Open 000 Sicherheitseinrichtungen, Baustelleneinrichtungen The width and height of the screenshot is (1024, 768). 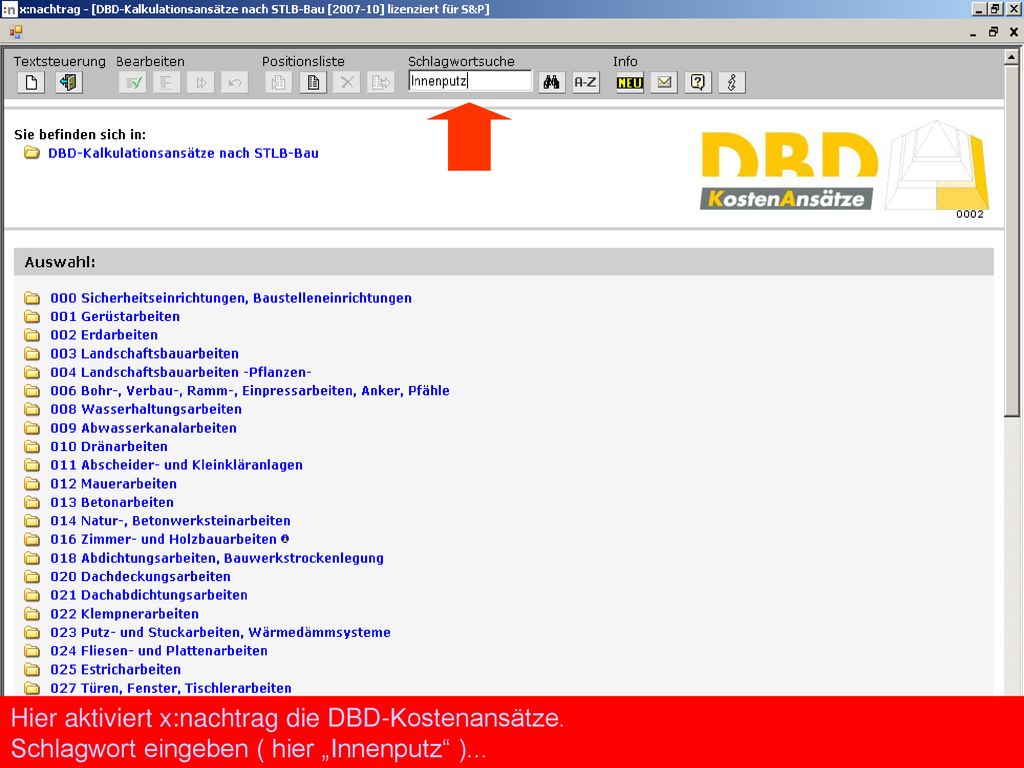pyautogui.click(x=231, y=298)
